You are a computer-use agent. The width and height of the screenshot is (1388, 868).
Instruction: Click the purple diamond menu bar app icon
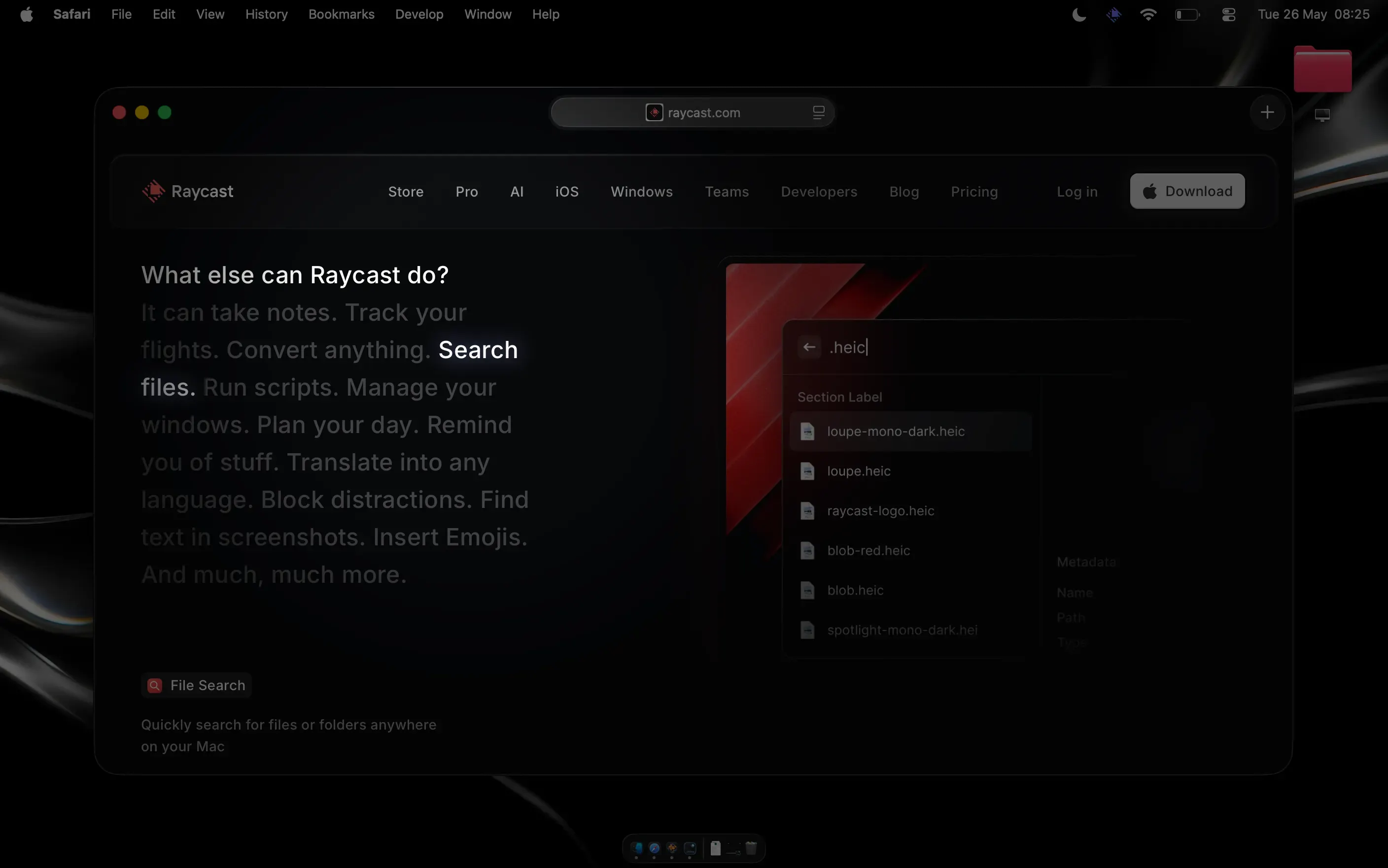[1113, 14]
